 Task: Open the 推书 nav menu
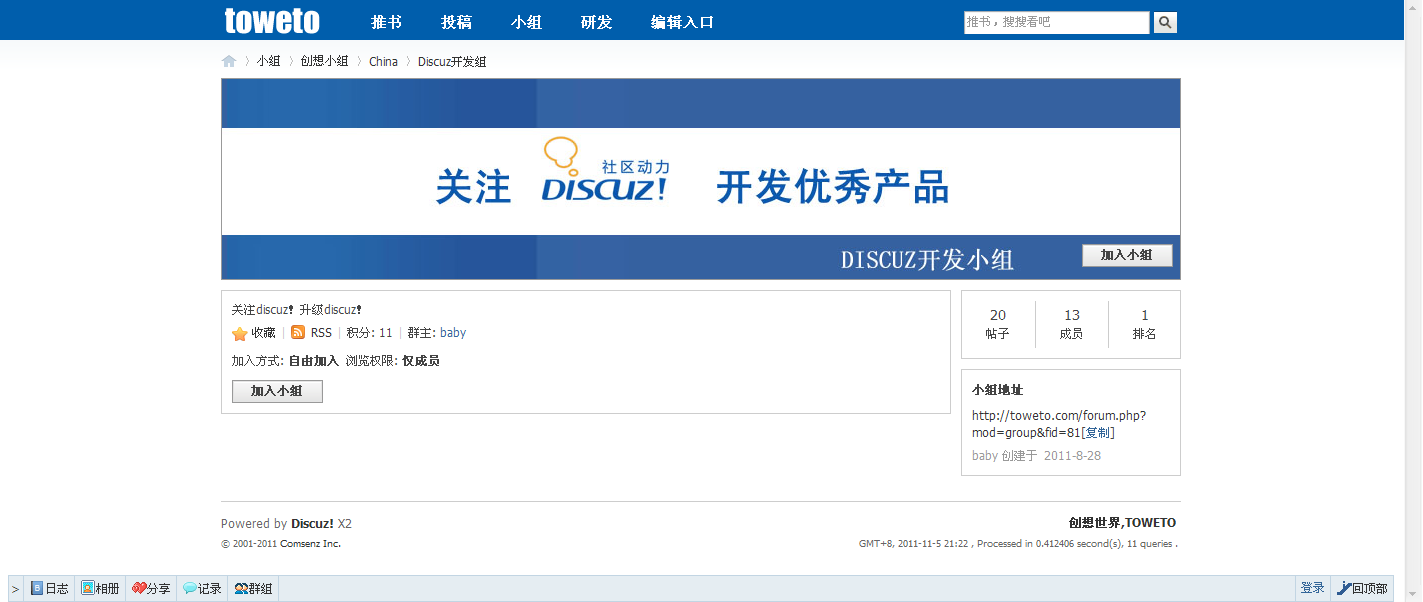(386, 22)
